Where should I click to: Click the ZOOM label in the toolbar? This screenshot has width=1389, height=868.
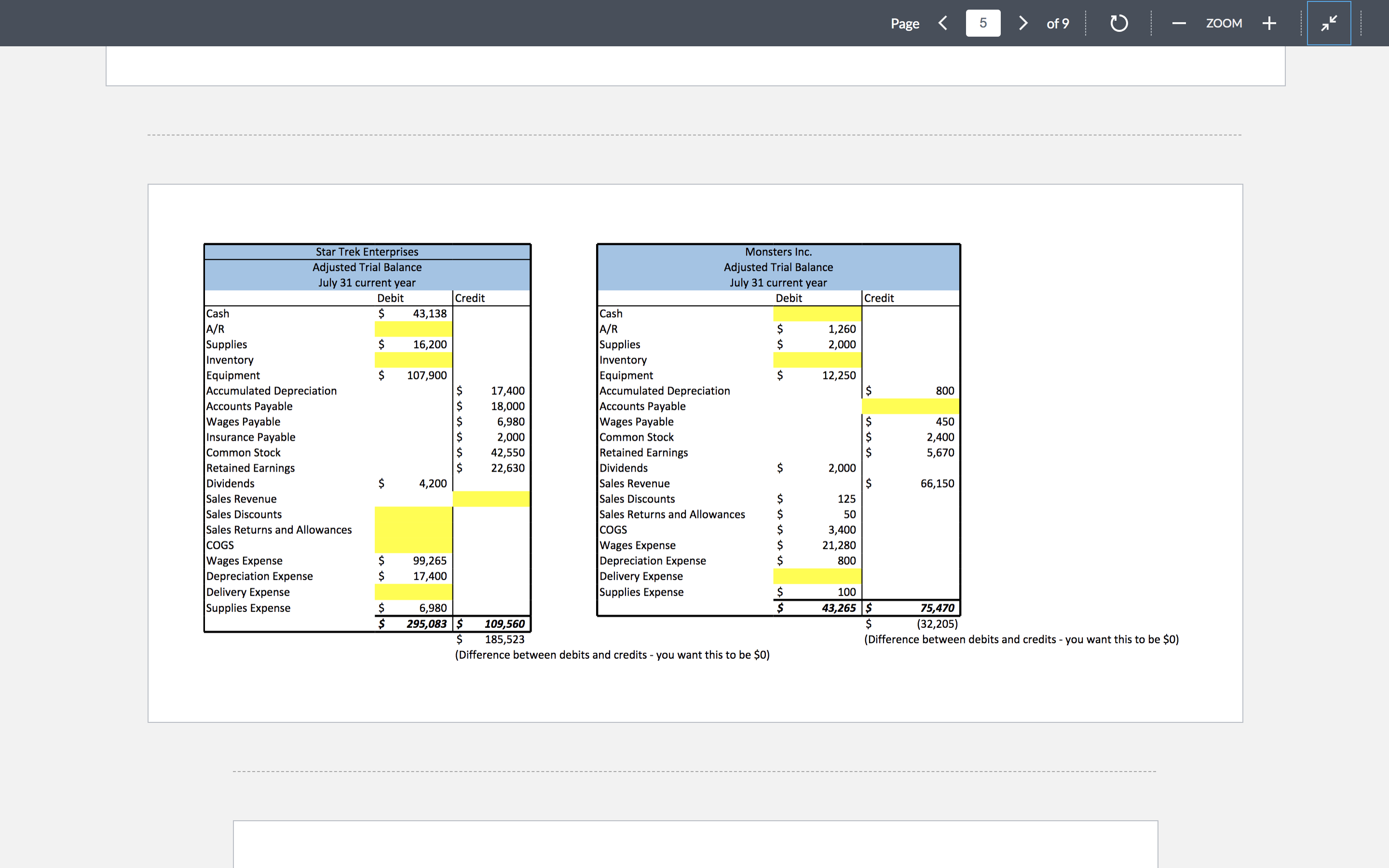click(1224, 23)
